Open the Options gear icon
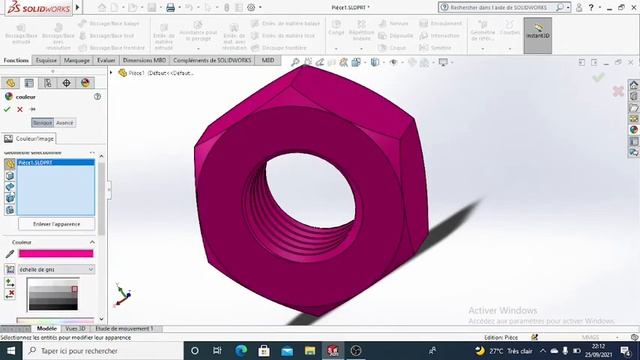The height and width of the screenshot is (360, 640). click(x=251, y=7)
